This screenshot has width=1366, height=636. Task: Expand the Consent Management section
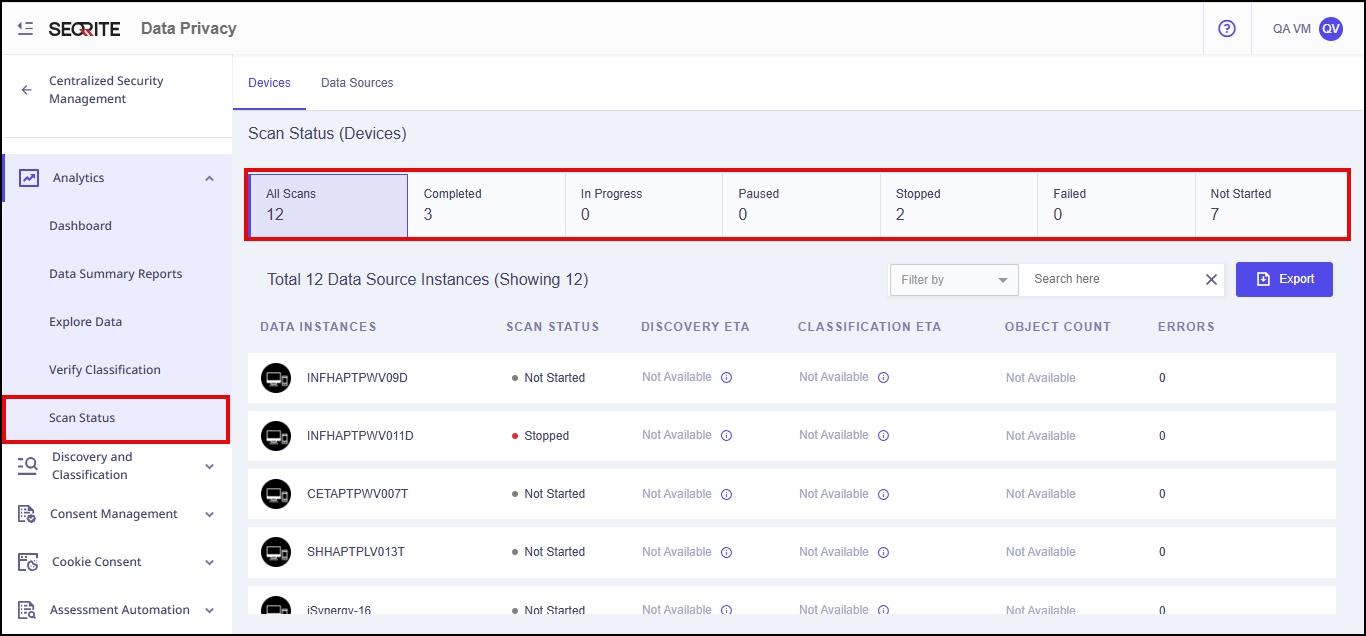point(209,514)
